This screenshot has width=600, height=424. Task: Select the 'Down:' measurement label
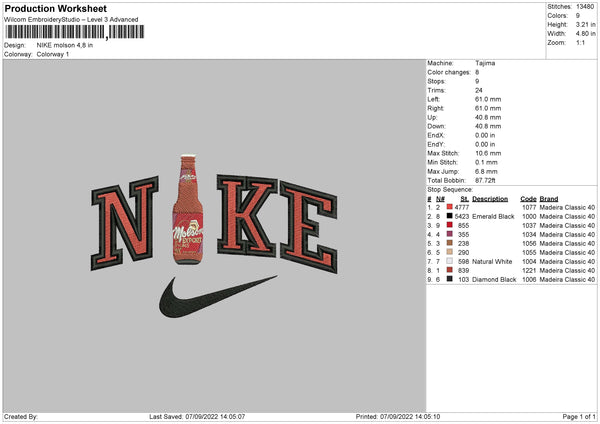tap(437, 126)
